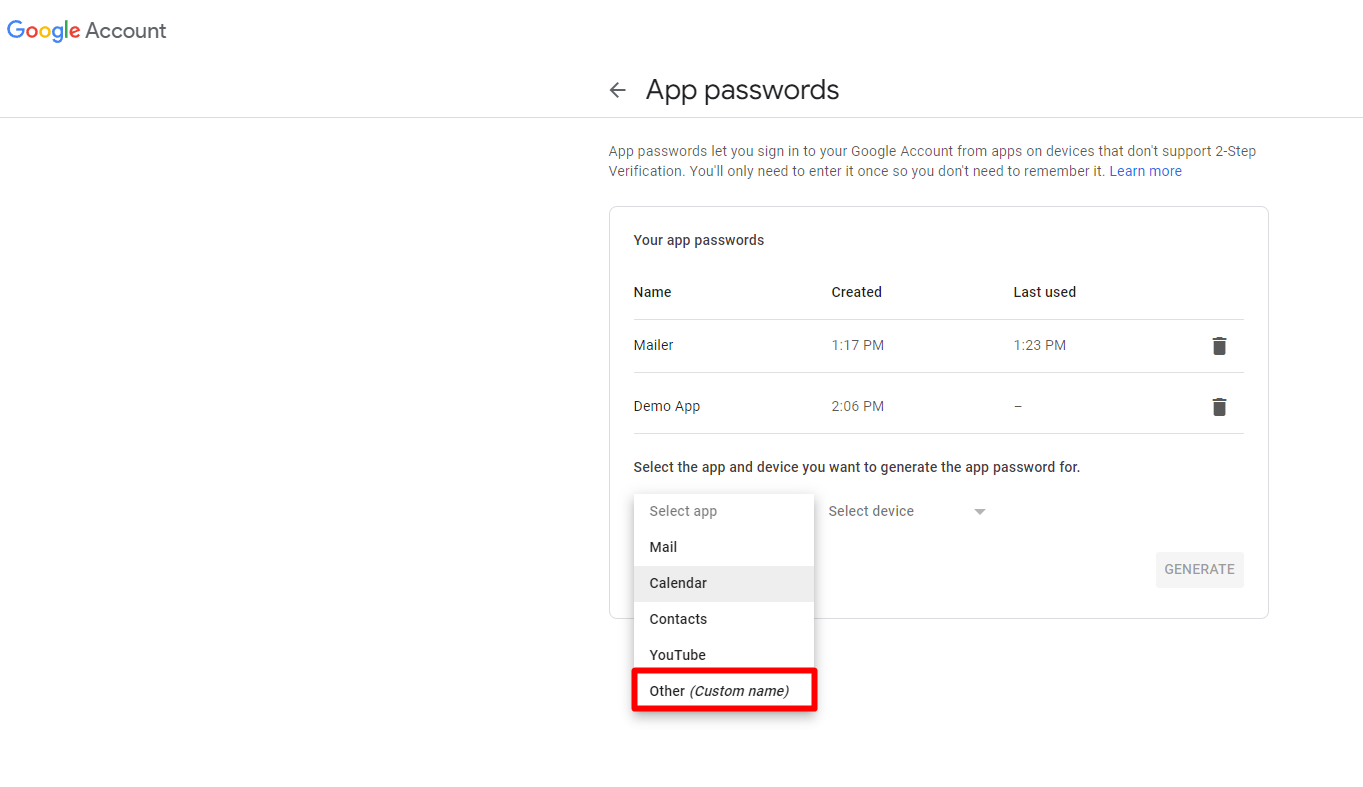Delete the Demo App password
This screenshot has height=787, width=1363.
point(1219,407)
